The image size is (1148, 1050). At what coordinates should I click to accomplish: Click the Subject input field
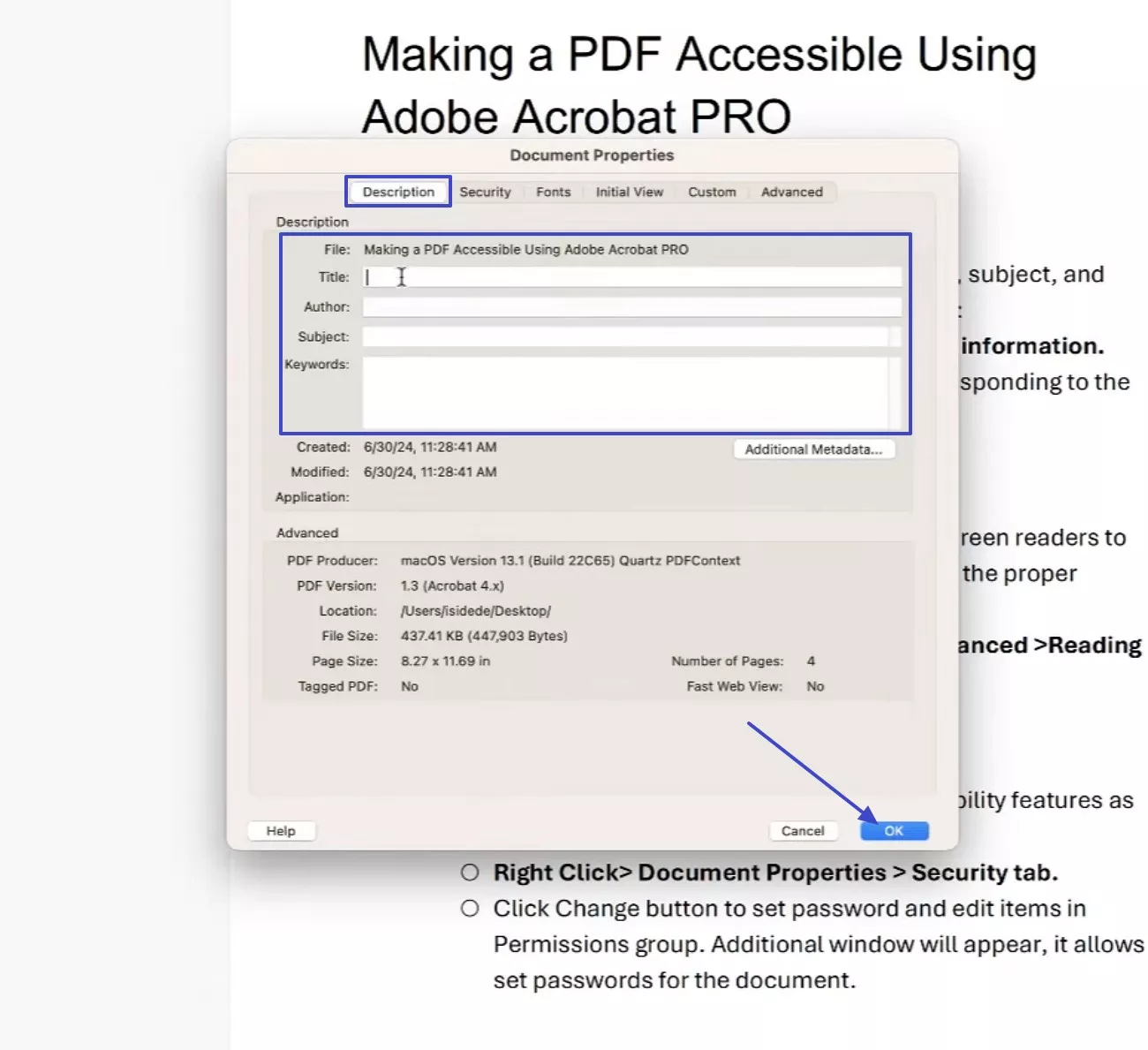(618, 336)
